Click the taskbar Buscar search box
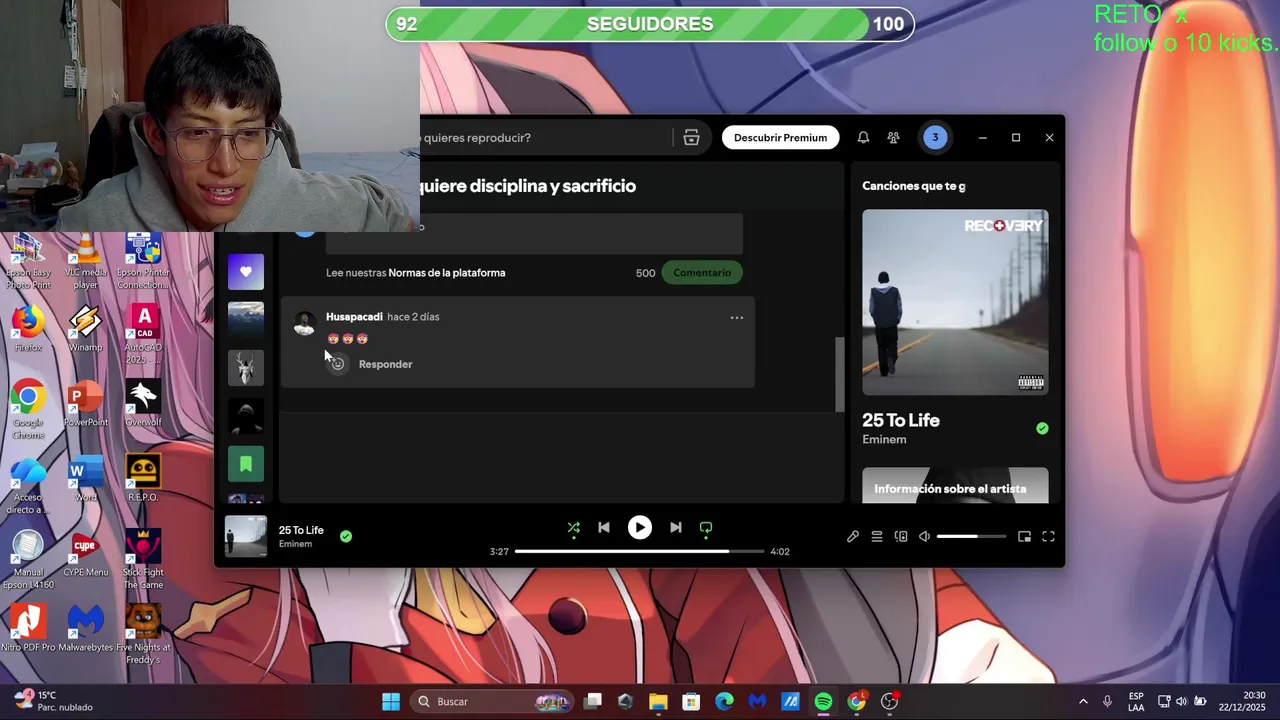This screenshot has height=720, width=1280. pos(491,702)
